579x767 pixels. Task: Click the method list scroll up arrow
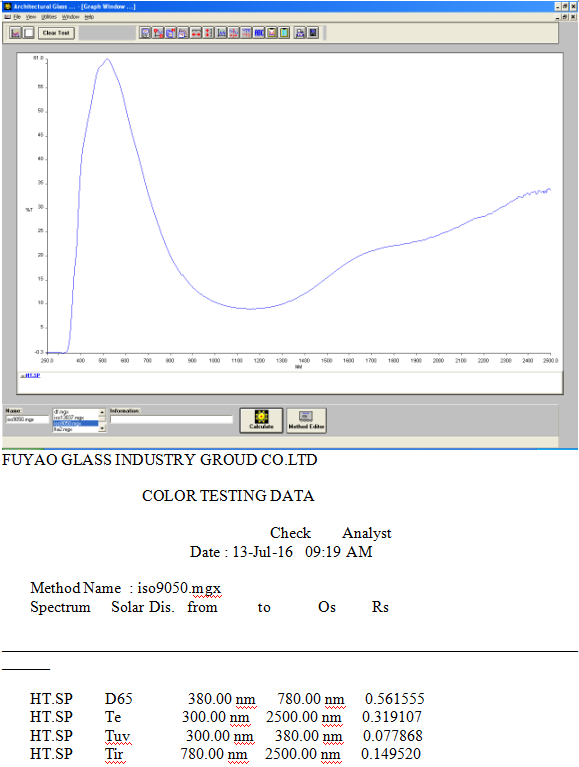coord(102,412)
